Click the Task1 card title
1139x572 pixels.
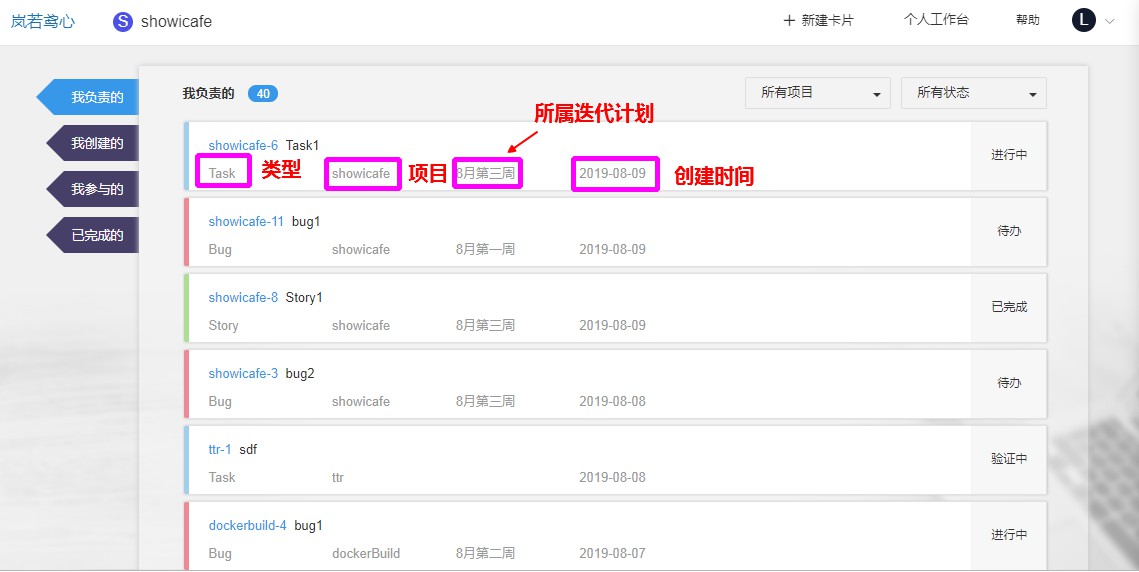click(302, 145)
